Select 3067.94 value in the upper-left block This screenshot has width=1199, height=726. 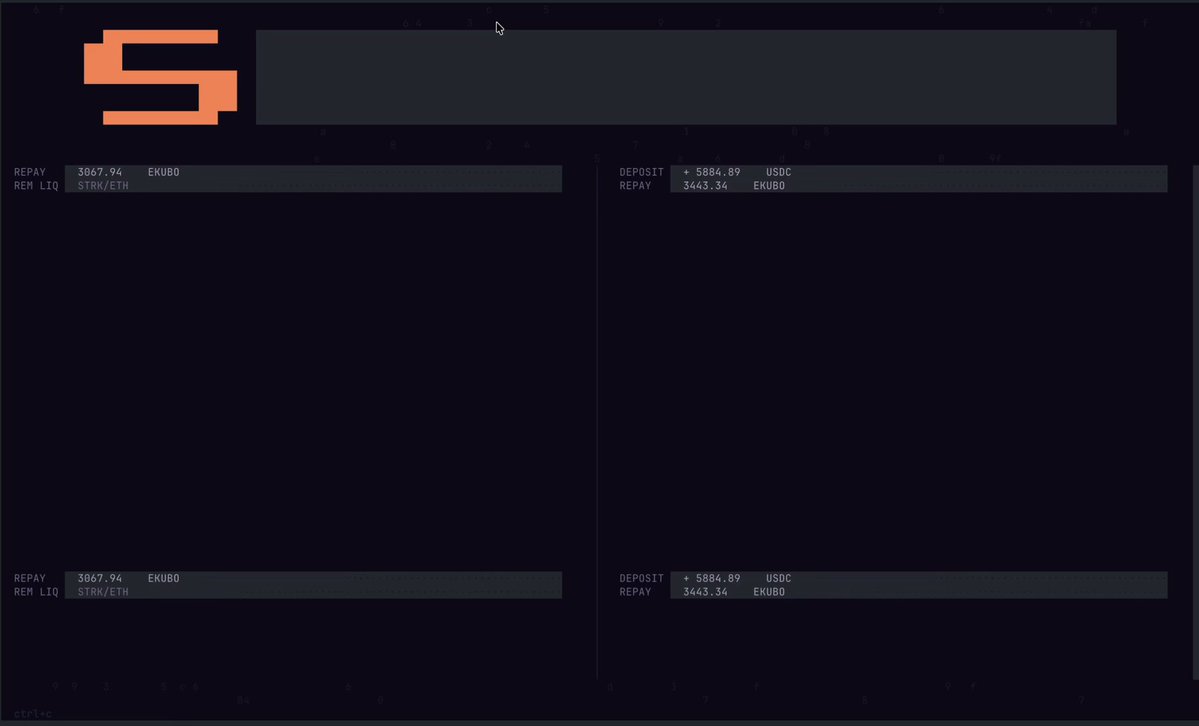99,172
